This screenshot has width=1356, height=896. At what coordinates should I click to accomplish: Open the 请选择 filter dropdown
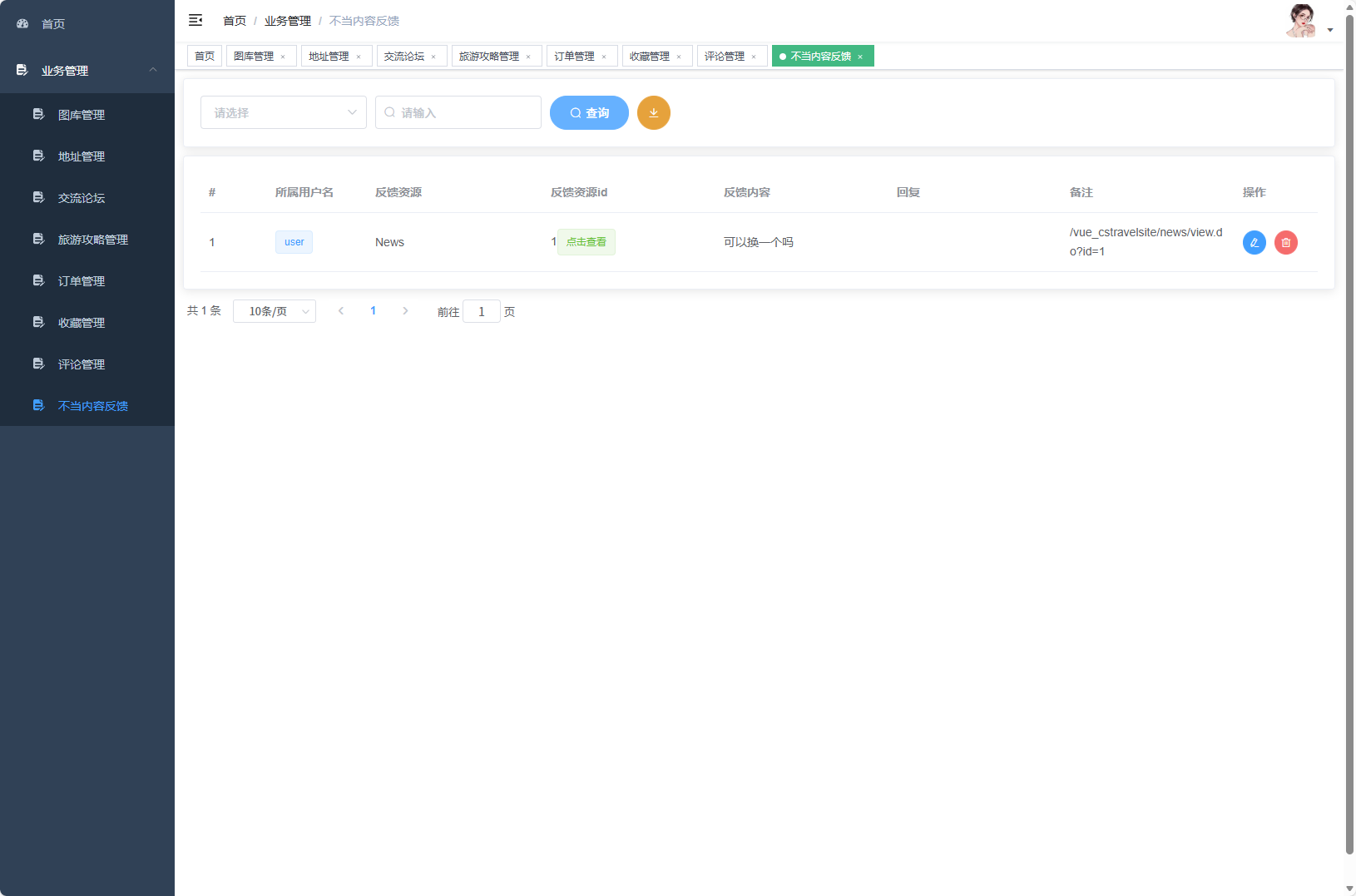tap(283, 112)
